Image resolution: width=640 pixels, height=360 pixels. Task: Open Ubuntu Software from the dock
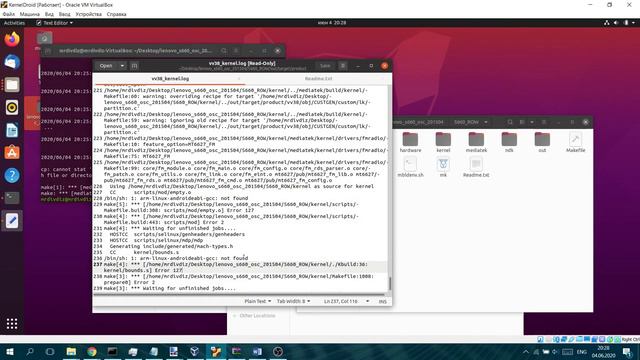click(12, 153)
